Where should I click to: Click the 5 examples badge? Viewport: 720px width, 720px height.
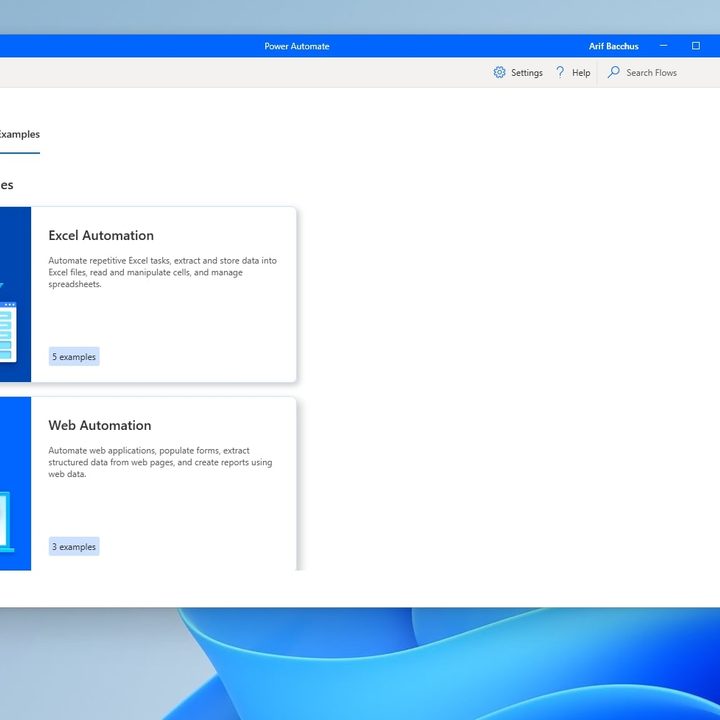74,357
